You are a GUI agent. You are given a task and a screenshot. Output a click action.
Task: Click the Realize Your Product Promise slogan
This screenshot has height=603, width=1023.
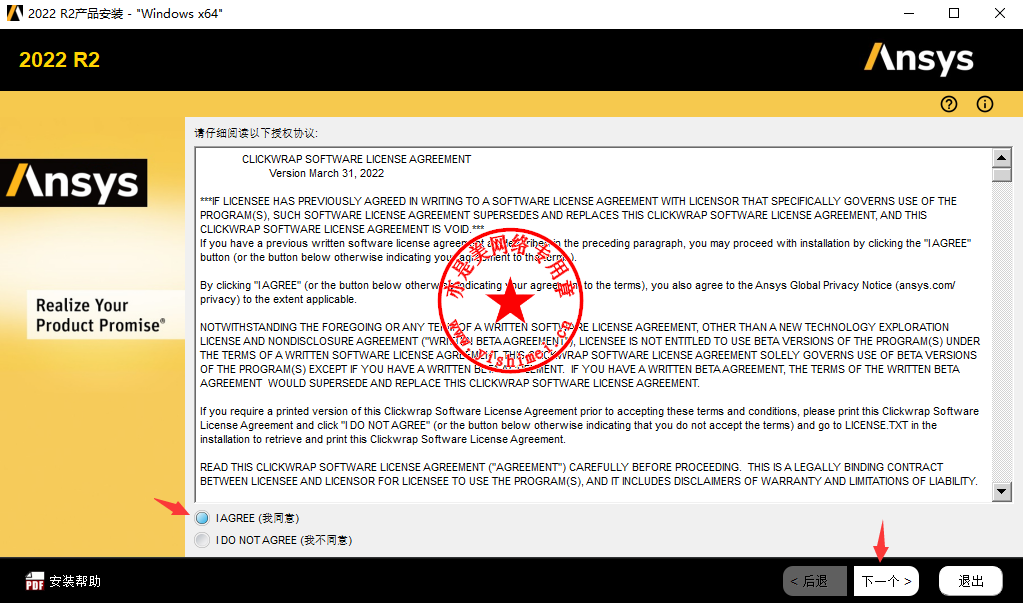point(100,315)
